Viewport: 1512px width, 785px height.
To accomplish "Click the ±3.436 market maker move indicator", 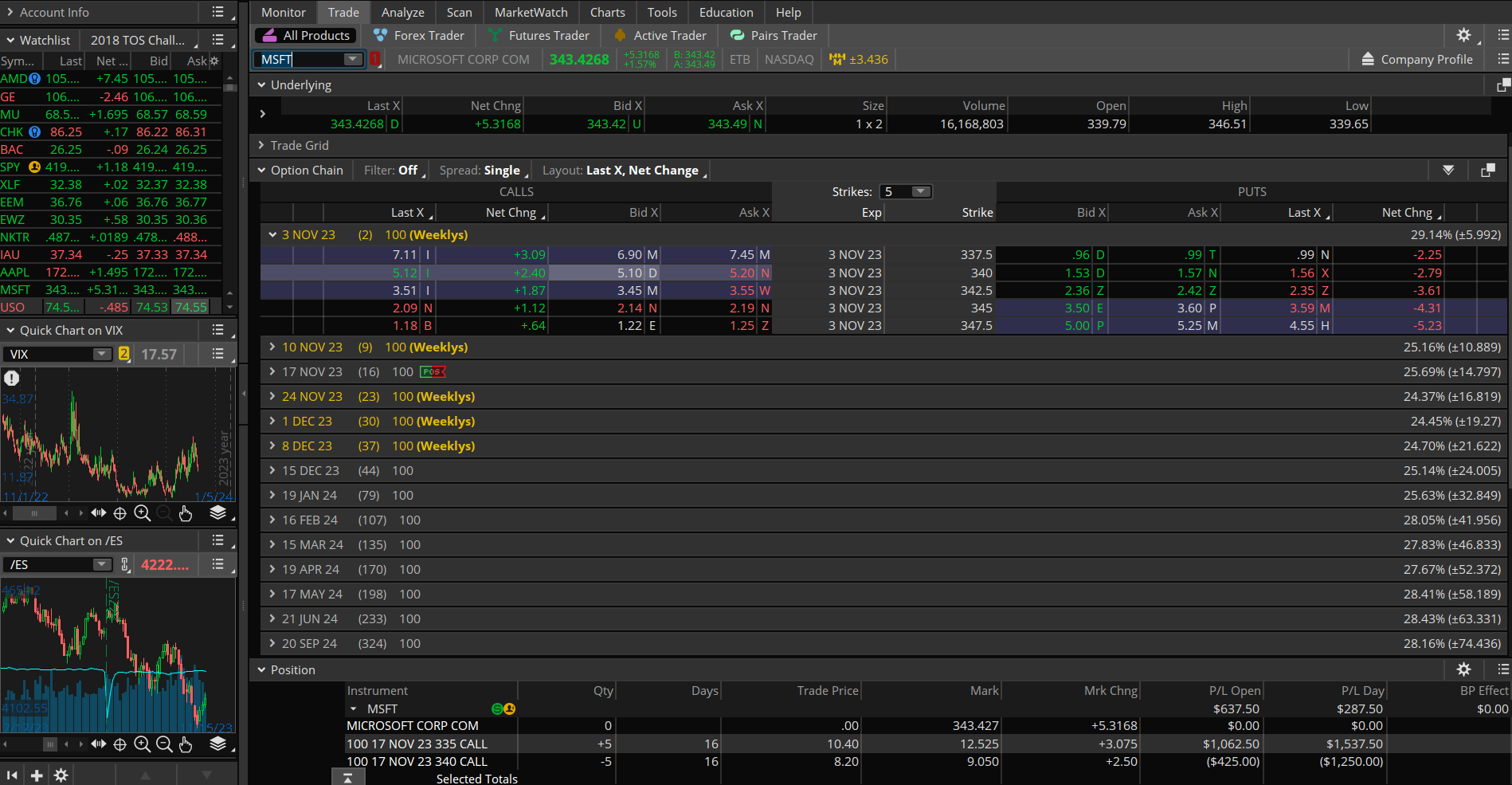I will click(x=859, y=59).
